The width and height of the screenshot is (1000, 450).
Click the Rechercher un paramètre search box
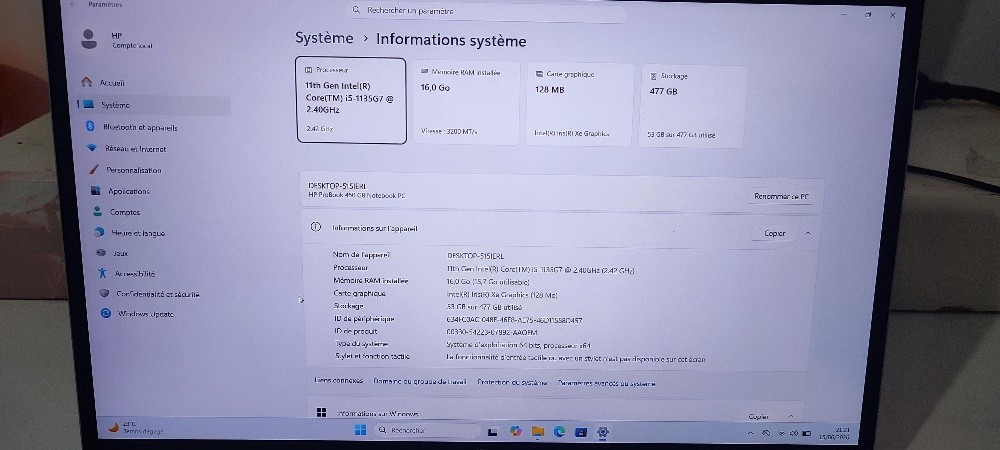click(x=487, y=11)
